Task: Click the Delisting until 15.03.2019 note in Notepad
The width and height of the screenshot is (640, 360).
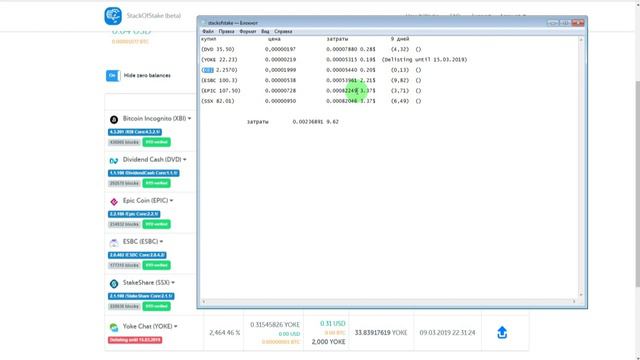Action: coord(424,60)
